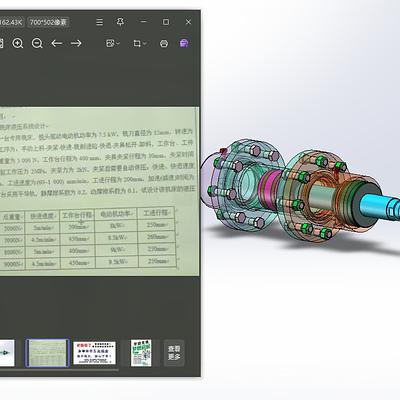The width and height of the screenshot is (400, 400).
Task: Expand the crop tool dropdown arrow
Action: [145, 43]
